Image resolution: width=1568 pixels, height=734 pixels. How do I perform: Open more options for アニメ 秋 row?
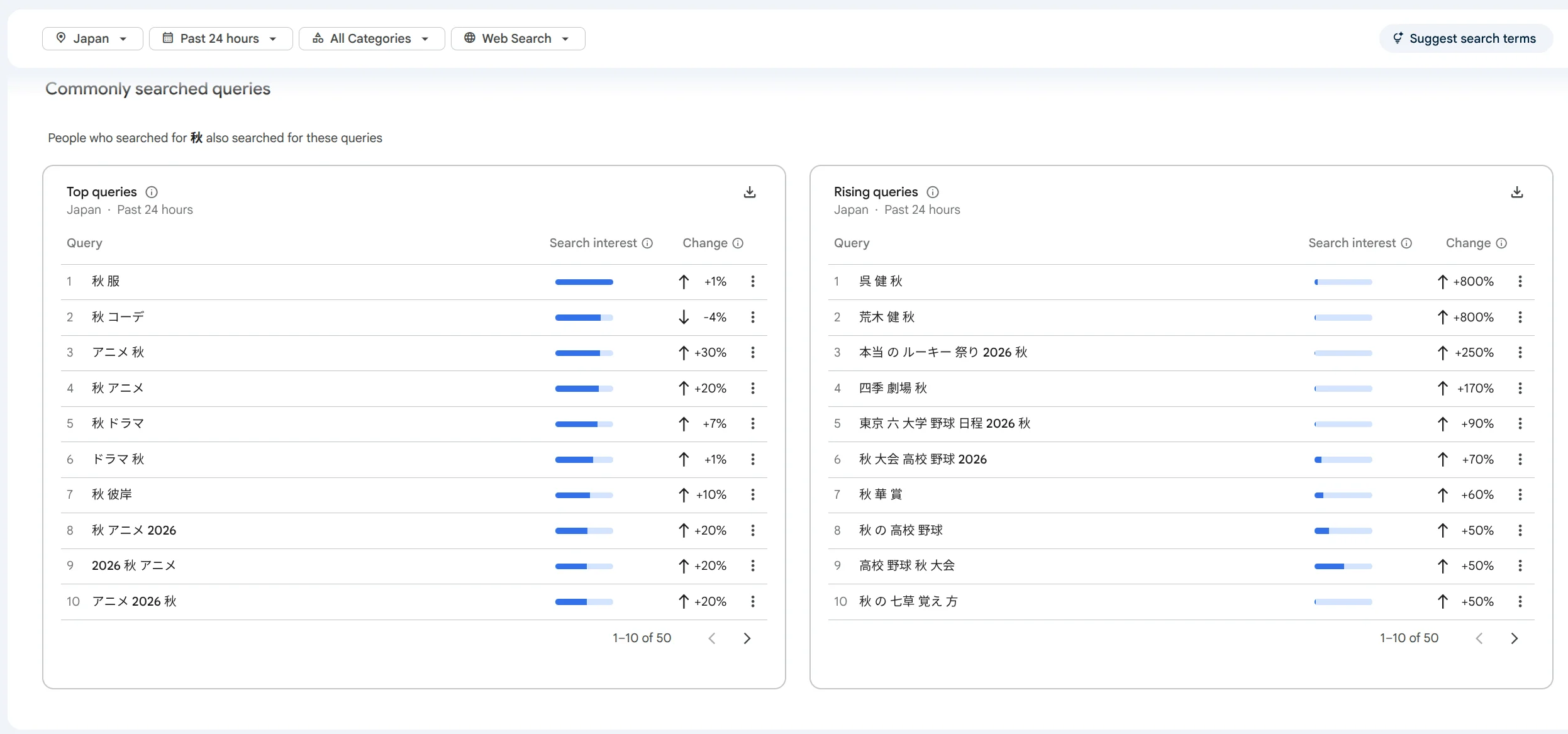pos(753,352)
